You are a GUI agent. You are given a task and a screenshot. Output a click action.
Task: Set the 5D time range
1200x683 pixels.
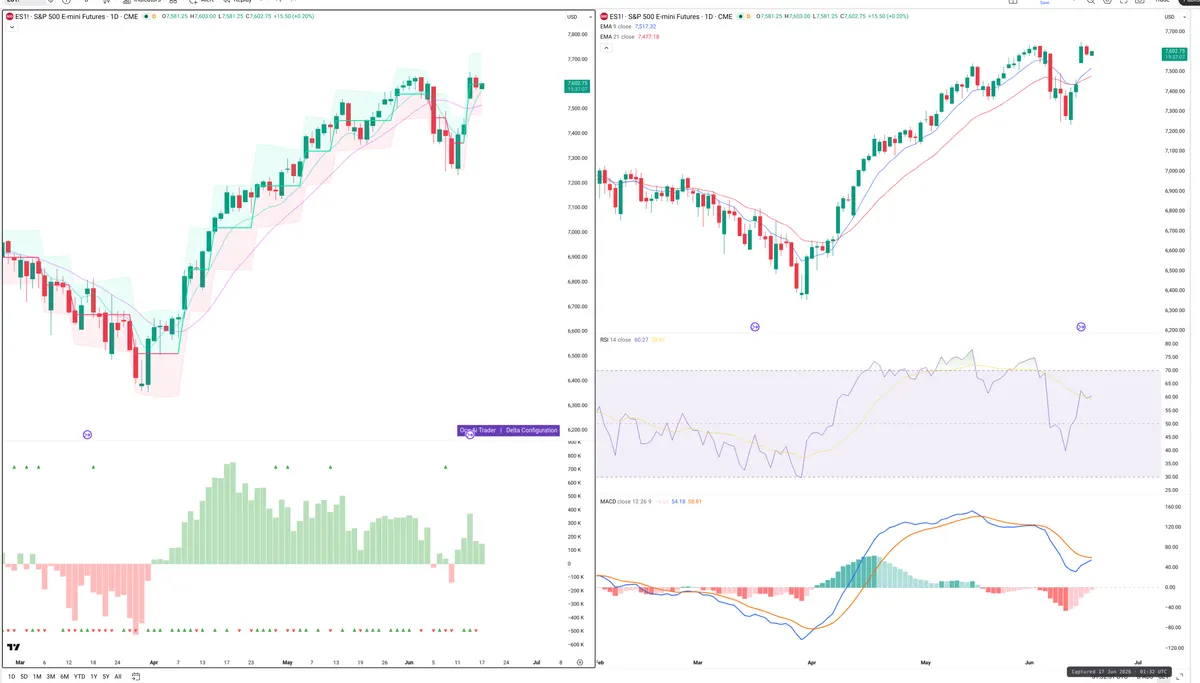coord(23,676)
